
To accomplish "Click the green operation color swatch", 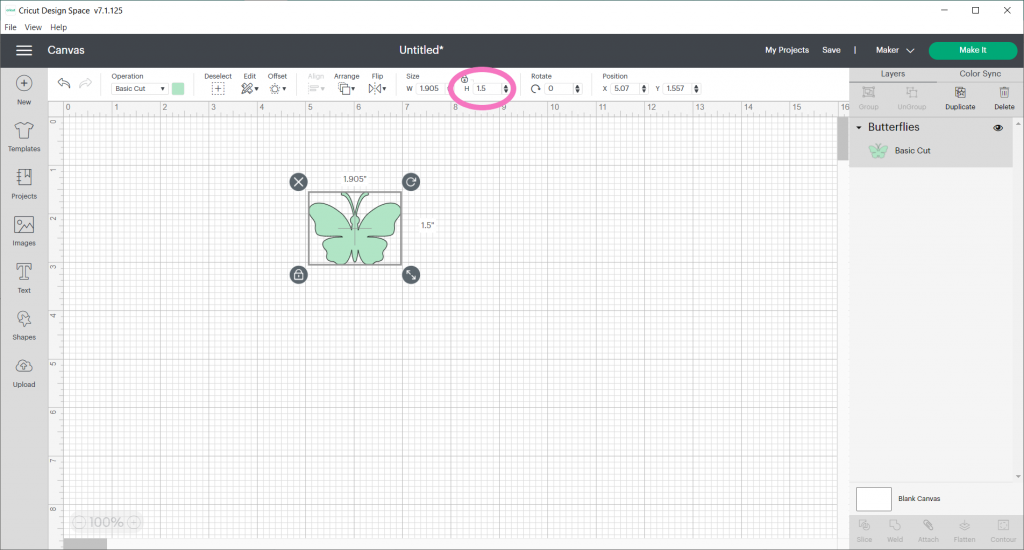I will (x=178, y=89).
